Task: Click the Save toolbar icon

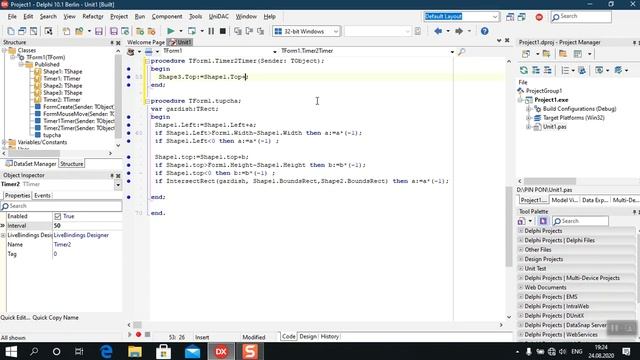Action: pos(98,31)
